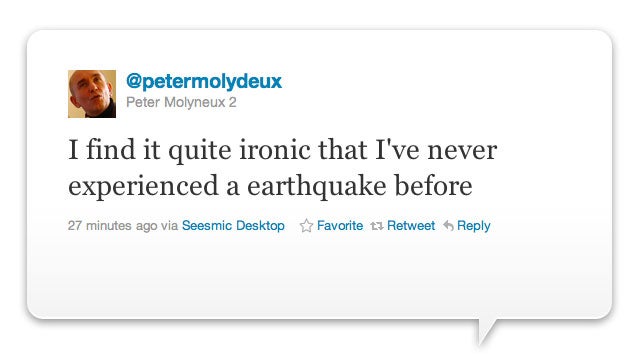Open the 27 minutes ago timestamp
The width and height of the screenshot is (640, 360).
[112, 226]
